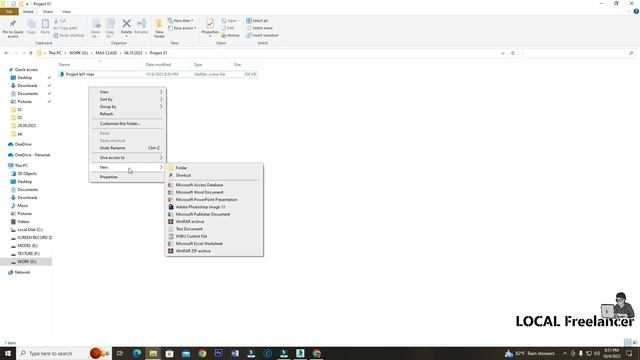Switch to large icons view button
640x360 pixels.
635,342
